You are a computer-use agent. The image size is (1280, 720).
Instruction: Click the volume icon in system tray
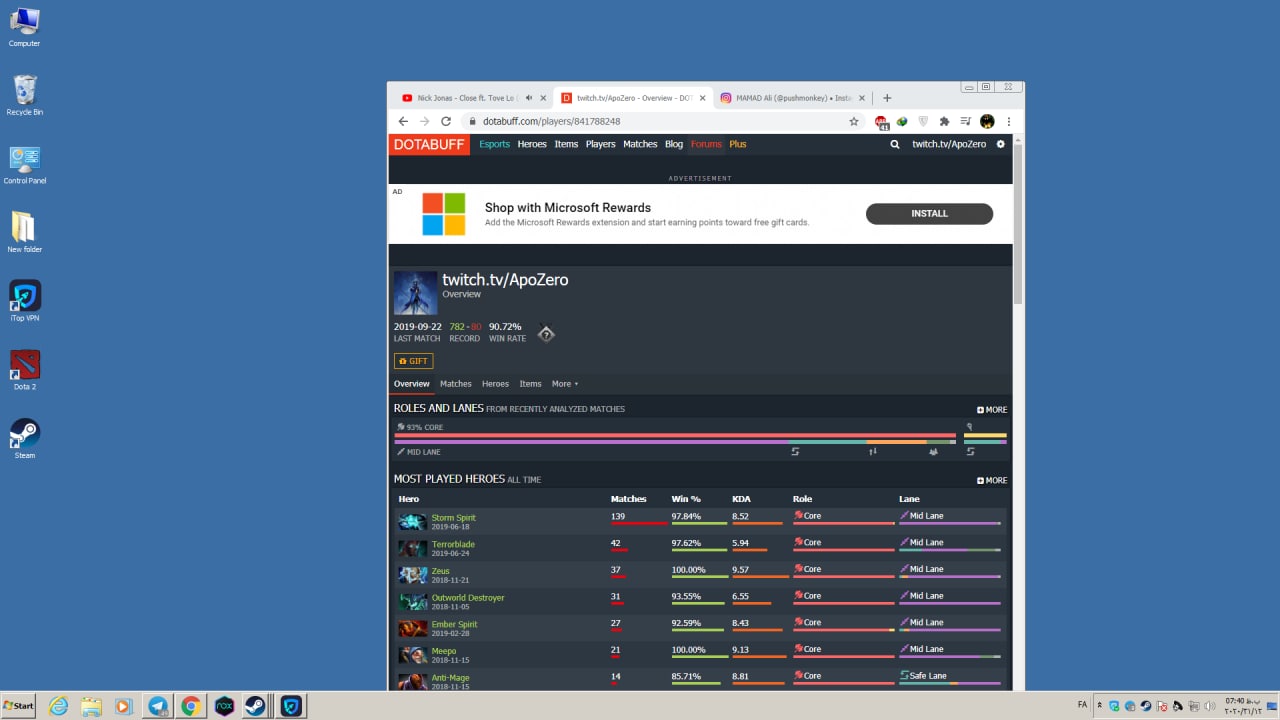pos(1208,706)
